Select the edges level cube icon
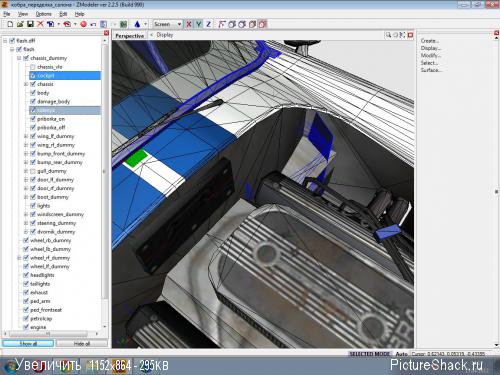The image size is (500, 375). (x=232, y=24)
